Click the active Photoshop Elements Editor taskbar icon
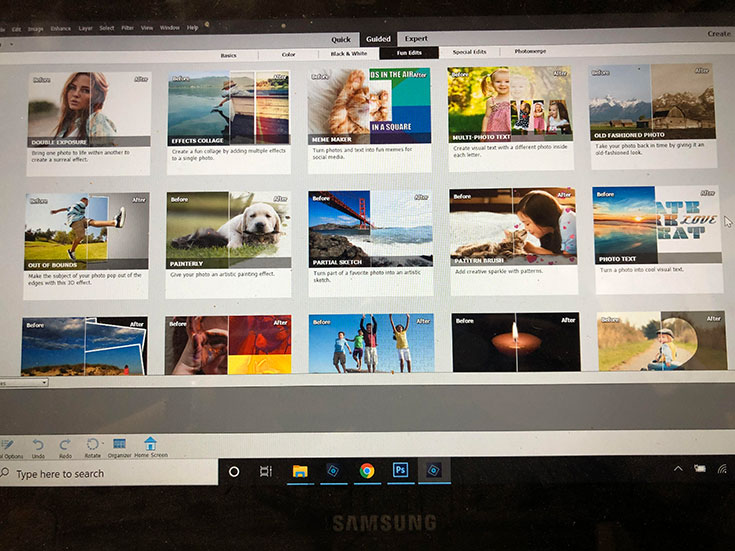This screenshot has width=735, height=551. click(434, 470)
